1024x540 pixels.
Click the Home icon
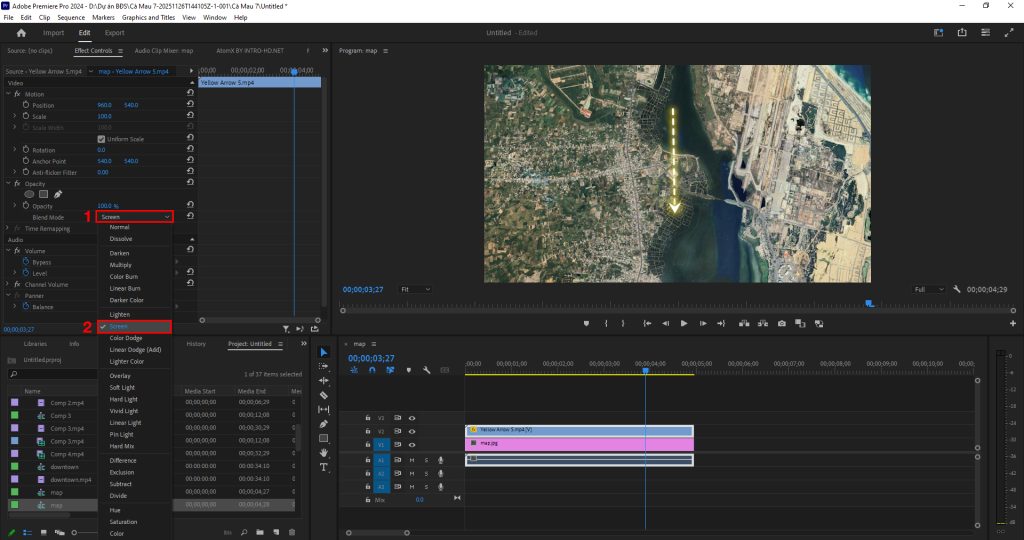[x=21, y=32]
